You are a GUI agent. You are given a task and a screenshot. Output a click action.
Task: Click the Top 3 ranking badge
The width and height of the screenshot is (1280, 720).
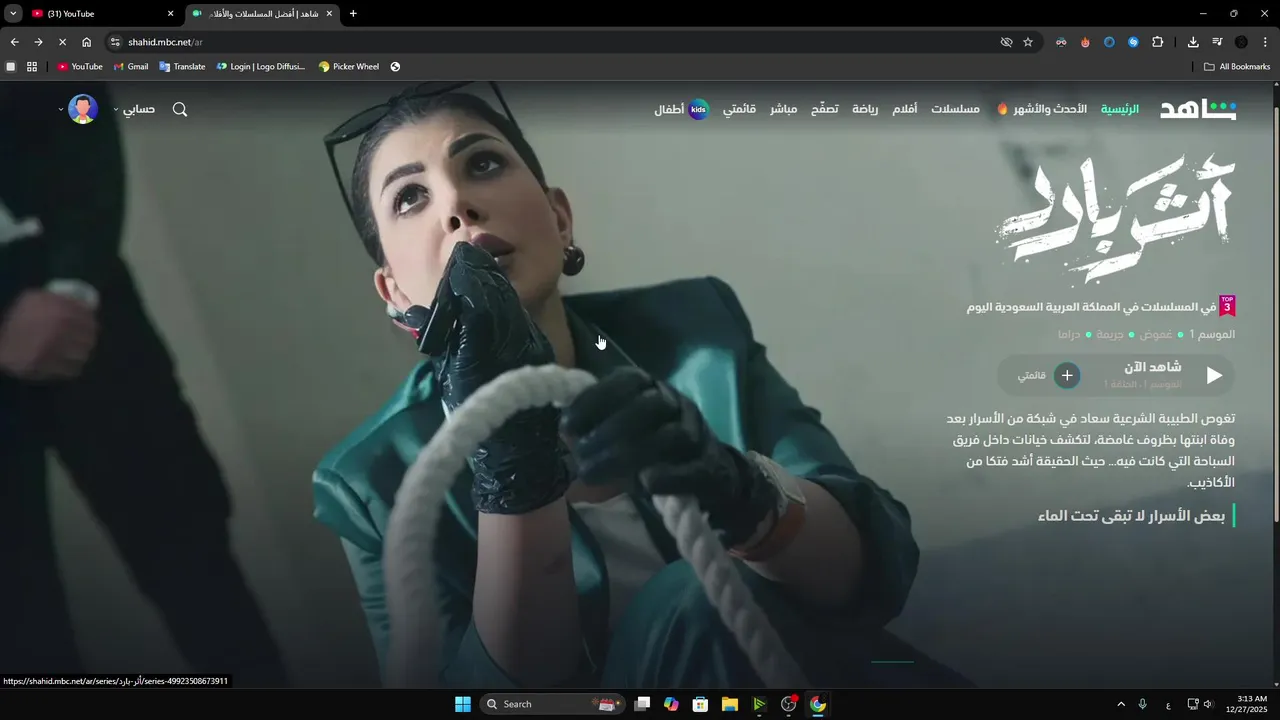pyautogui.click(x=1227, y=306)
